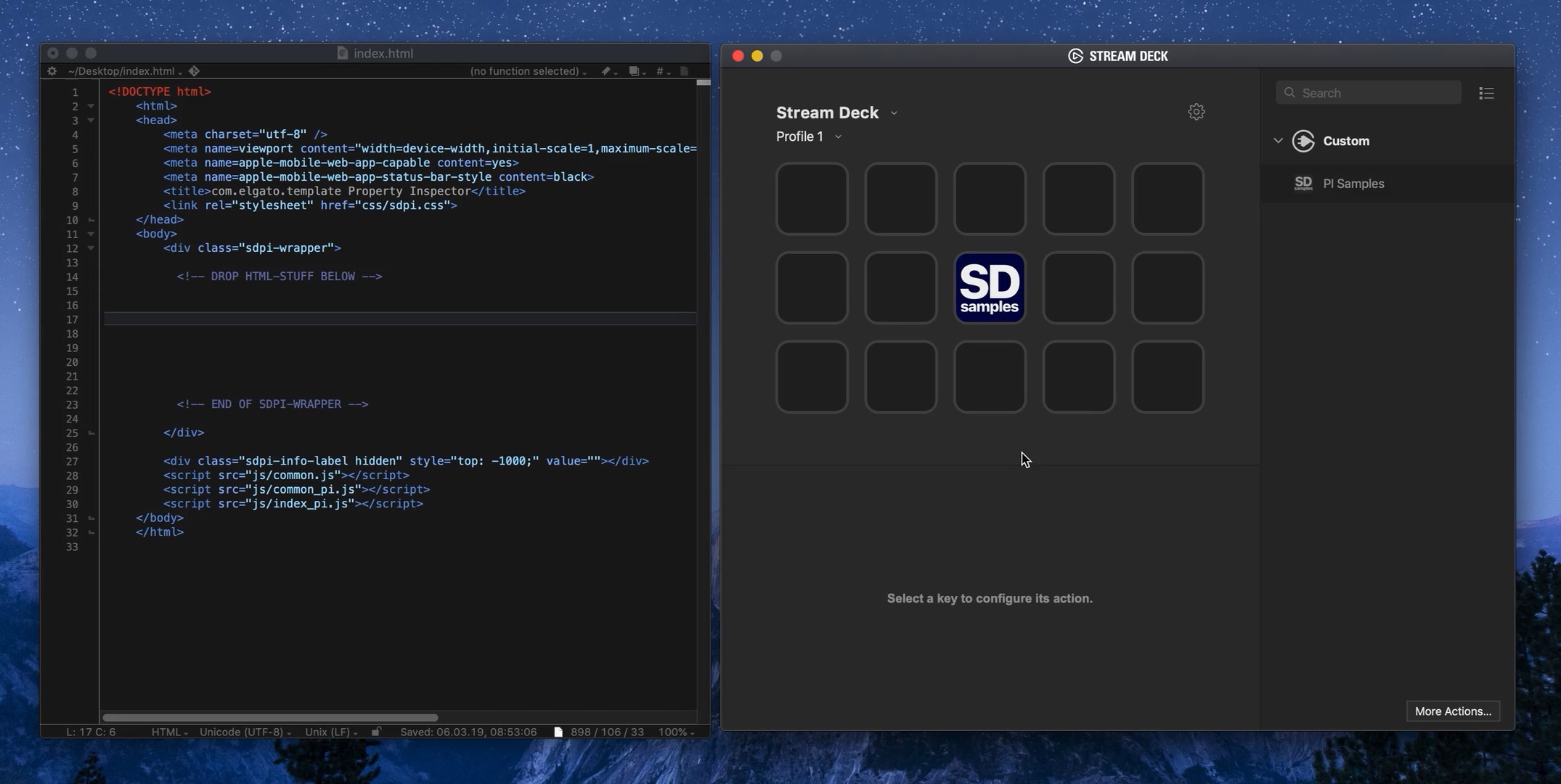This screenshot has height=784, width=1561.
Task: Click the L: 17 C: 6 cursor position
Action: click(91, 732)
